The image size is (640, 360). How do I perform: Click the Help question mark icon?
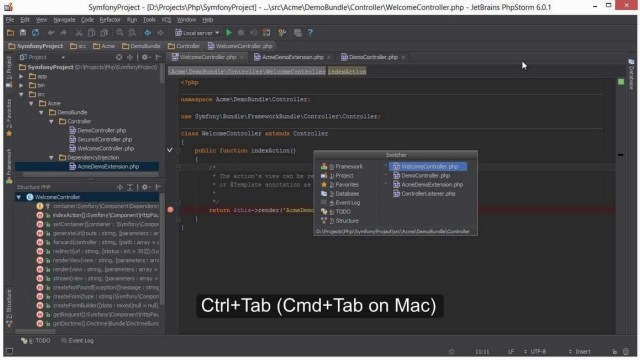(310, 33)
